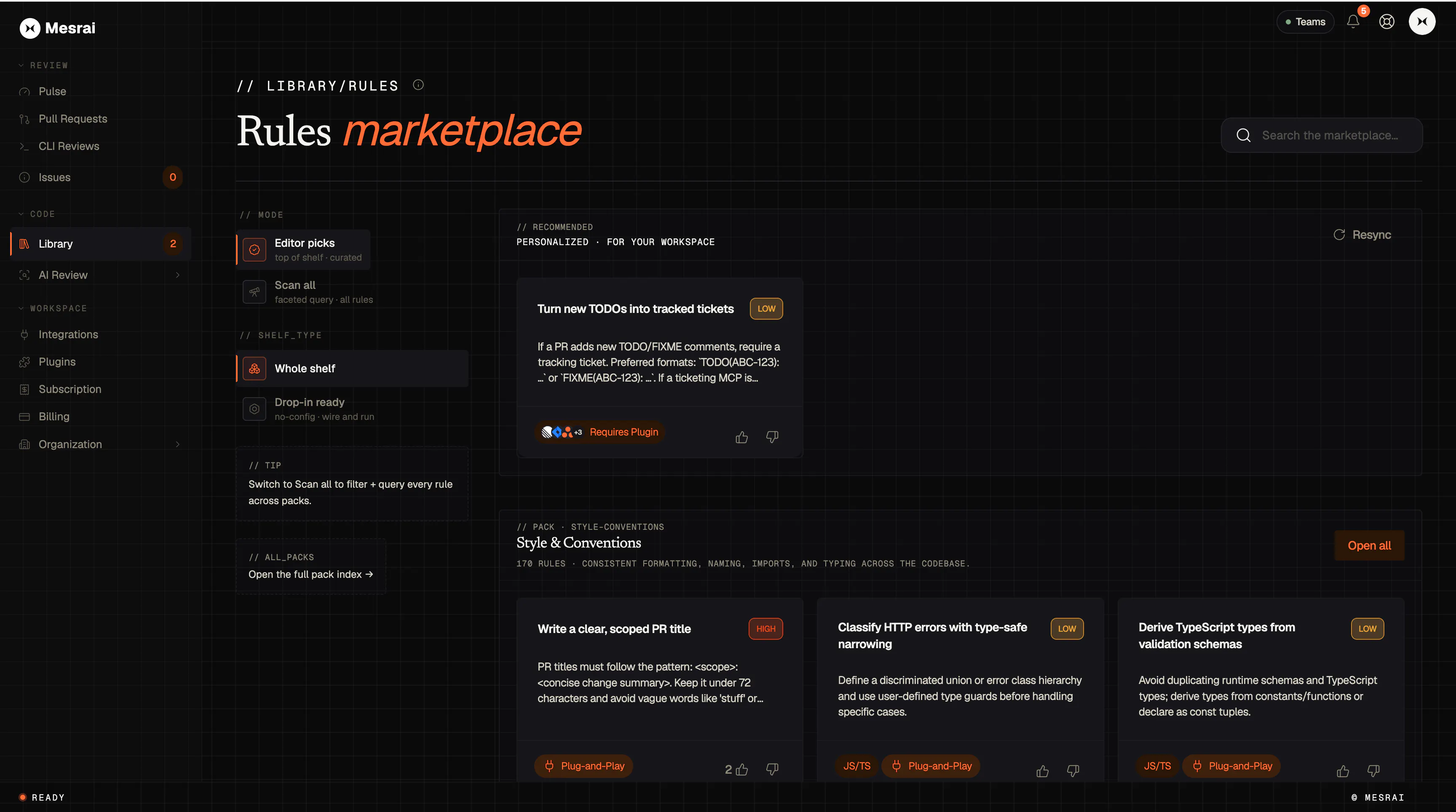Click the plugin icons cluster with +3
This screenshot has height=812, width=1456.
562,432
